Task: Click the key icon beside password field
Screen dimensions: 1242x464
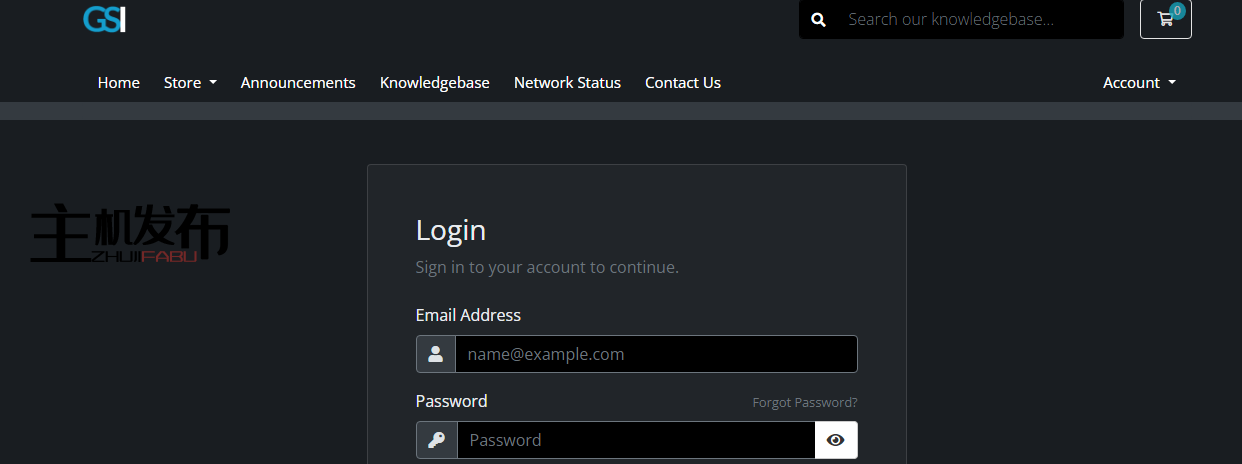Action: [437, 440]
